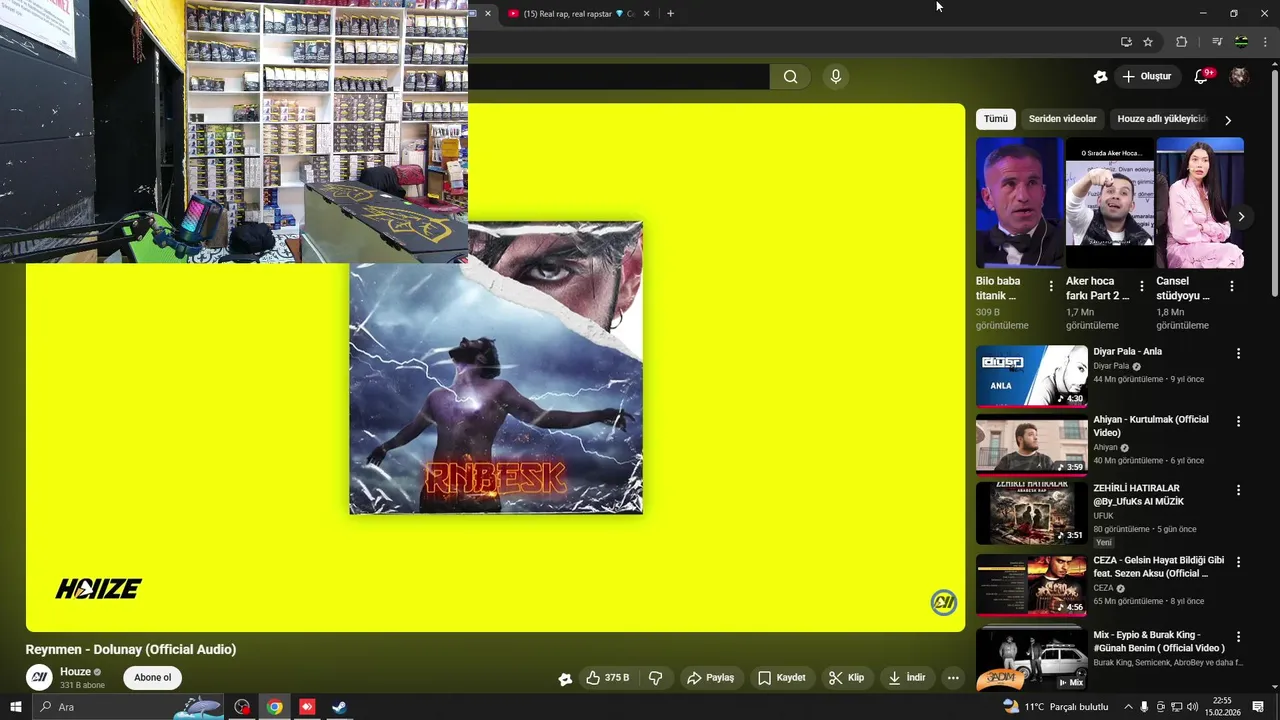Viewport: 1280px width, 720px height.
Task: Open Diyar Pala - Anla video thumbnail
Action: pos(1031,376)
